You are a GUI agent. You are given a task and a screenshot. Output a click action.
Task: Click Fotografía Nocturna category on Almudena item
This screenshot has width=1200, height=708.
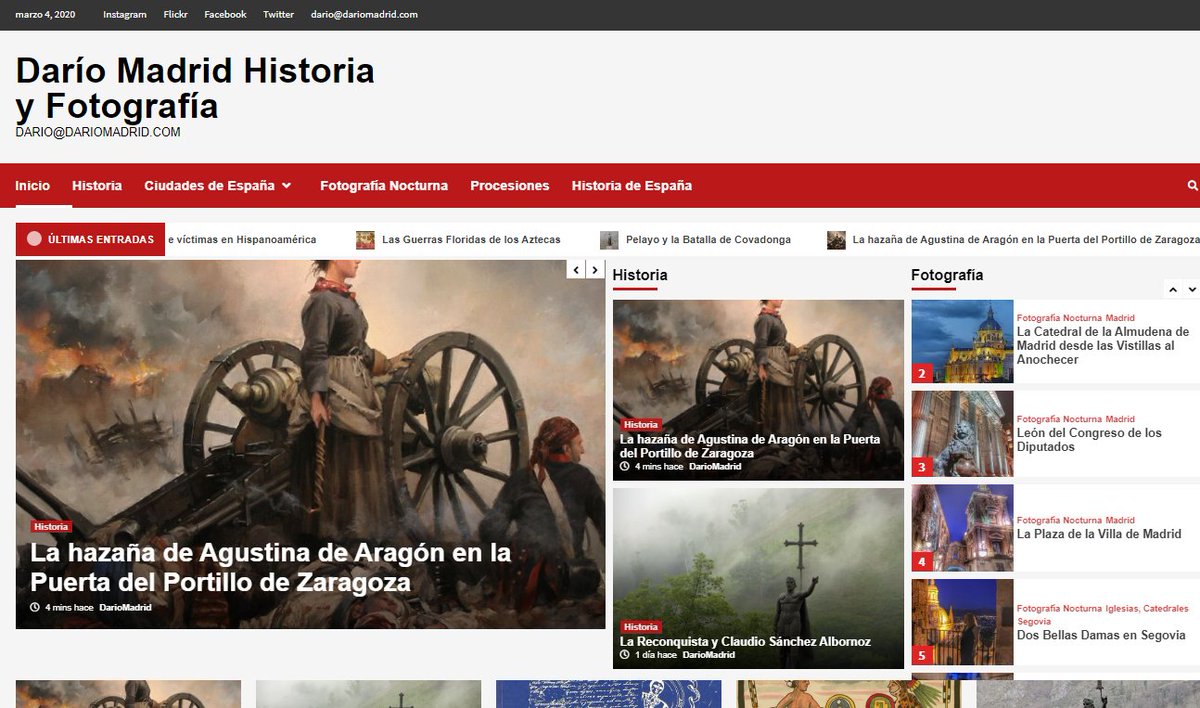pos(1059,318)
